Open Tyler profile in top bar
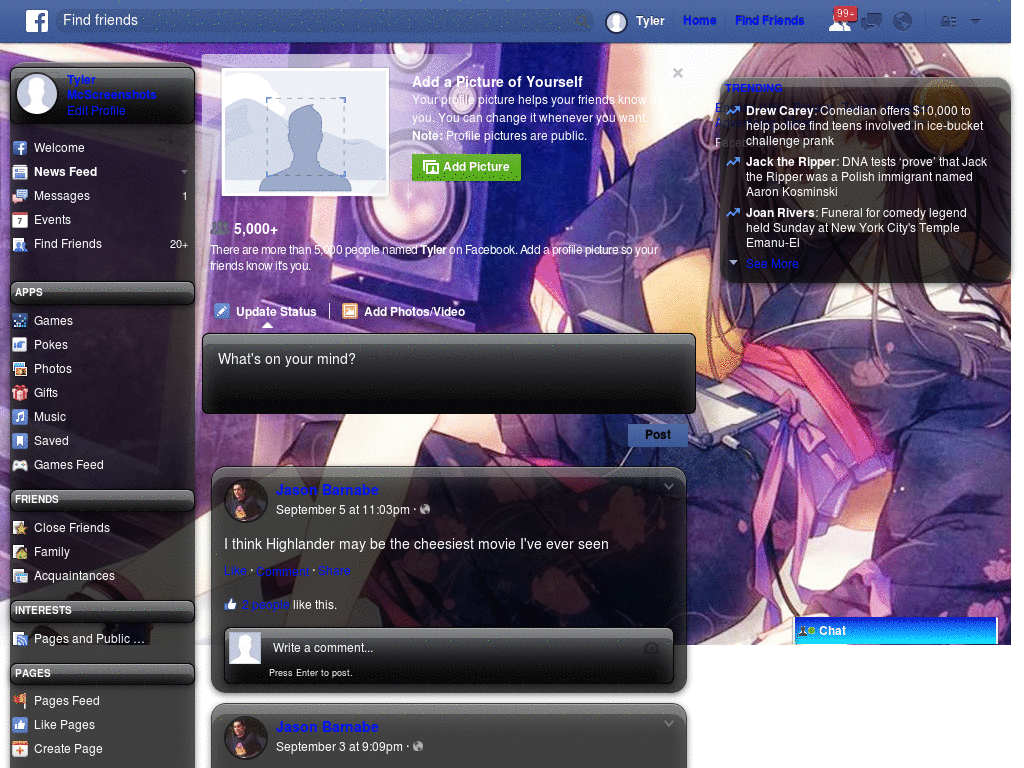 [635, 21]
